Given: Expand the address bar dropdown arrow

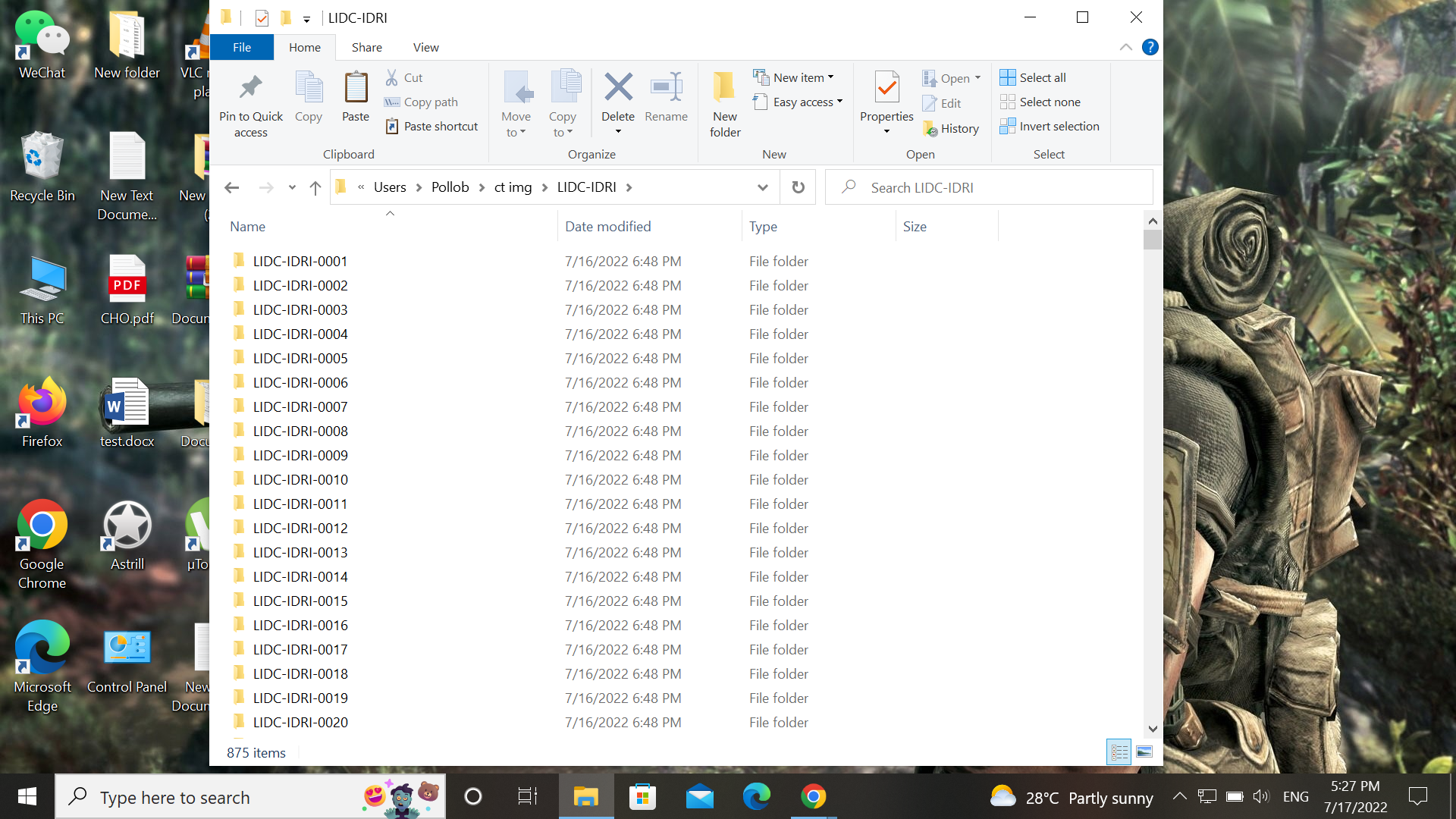Looking at the screenshot, I should tap(762, 187).
